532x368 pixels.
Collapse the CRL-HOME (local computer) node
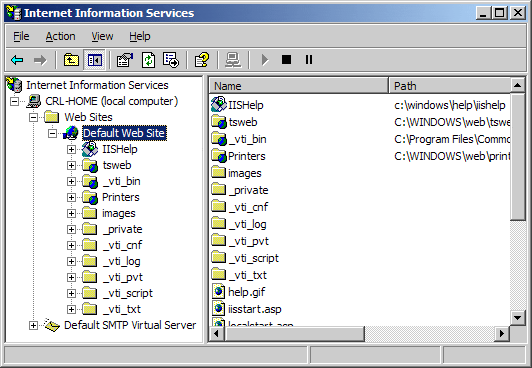point(14,101)
